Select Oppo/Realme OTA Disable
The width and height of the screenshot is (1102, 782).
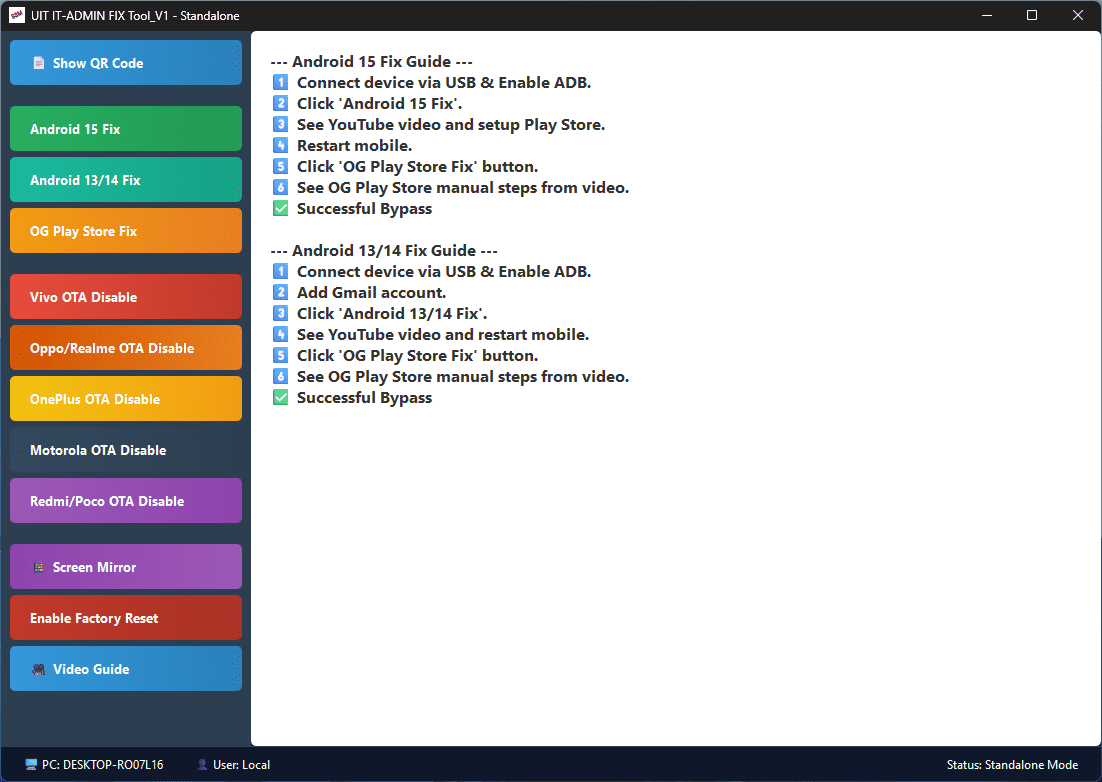click(x=126, y=348)
